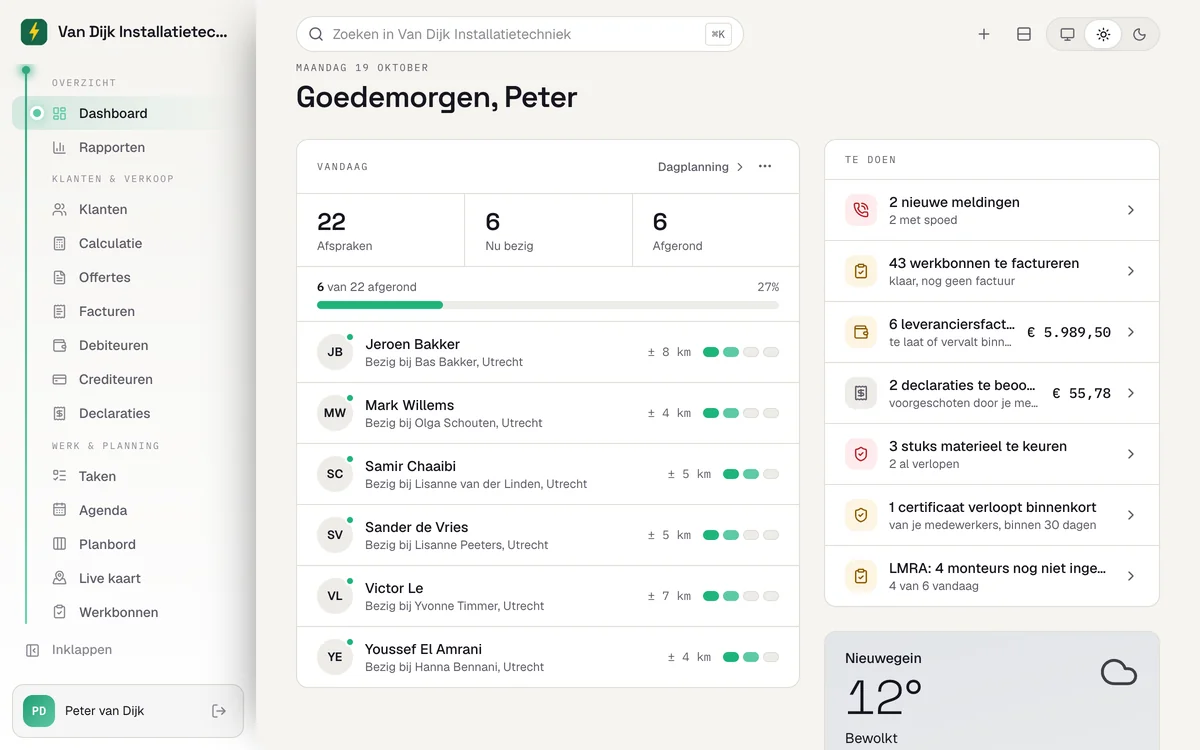
Task: Expand the 2 declaraties chevron
Action: (x=1131, y=393)
